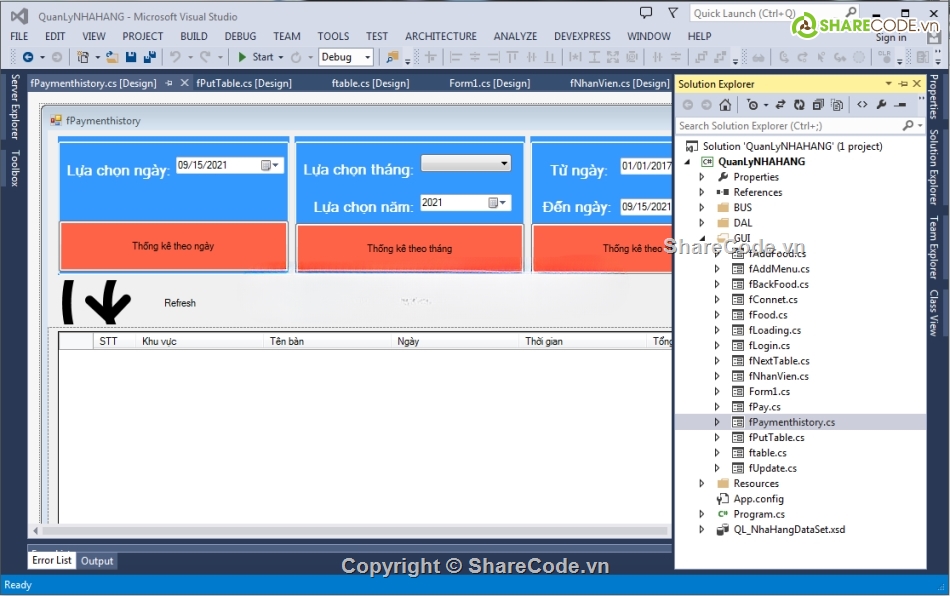Screen dimensions: 950x596
Task: Switch to the fPutTable.cs [Design] tab
Action: click(244, 83)
